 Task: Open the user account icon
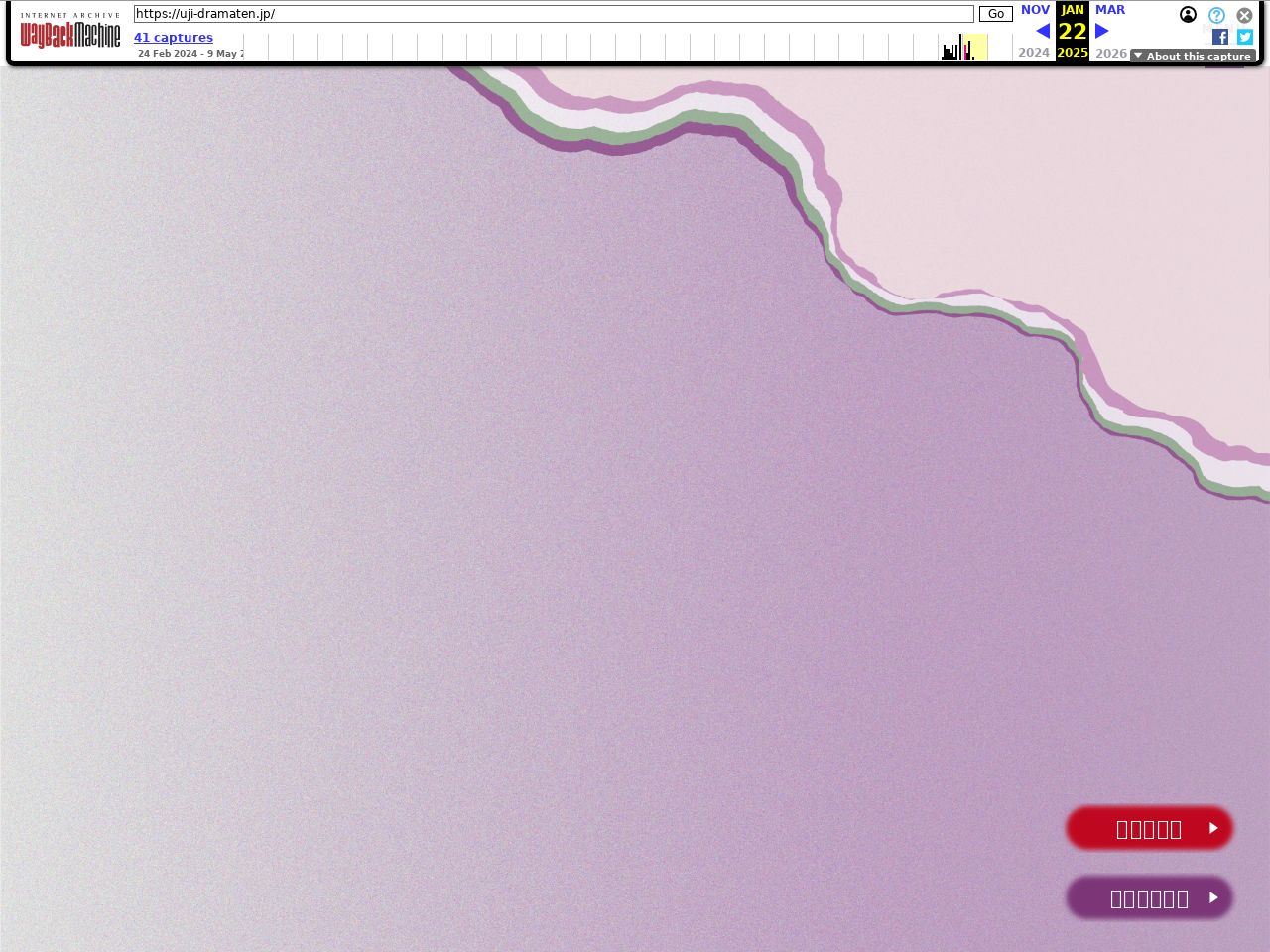click(1188, 15)
